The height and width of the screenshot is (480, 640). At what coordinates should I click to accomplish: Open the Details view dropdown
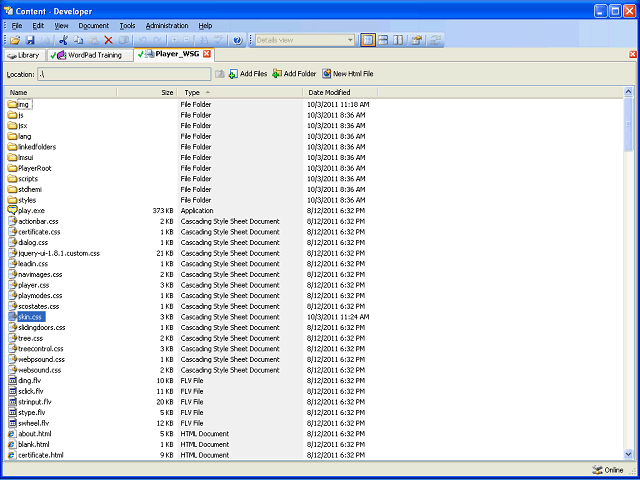350,40
